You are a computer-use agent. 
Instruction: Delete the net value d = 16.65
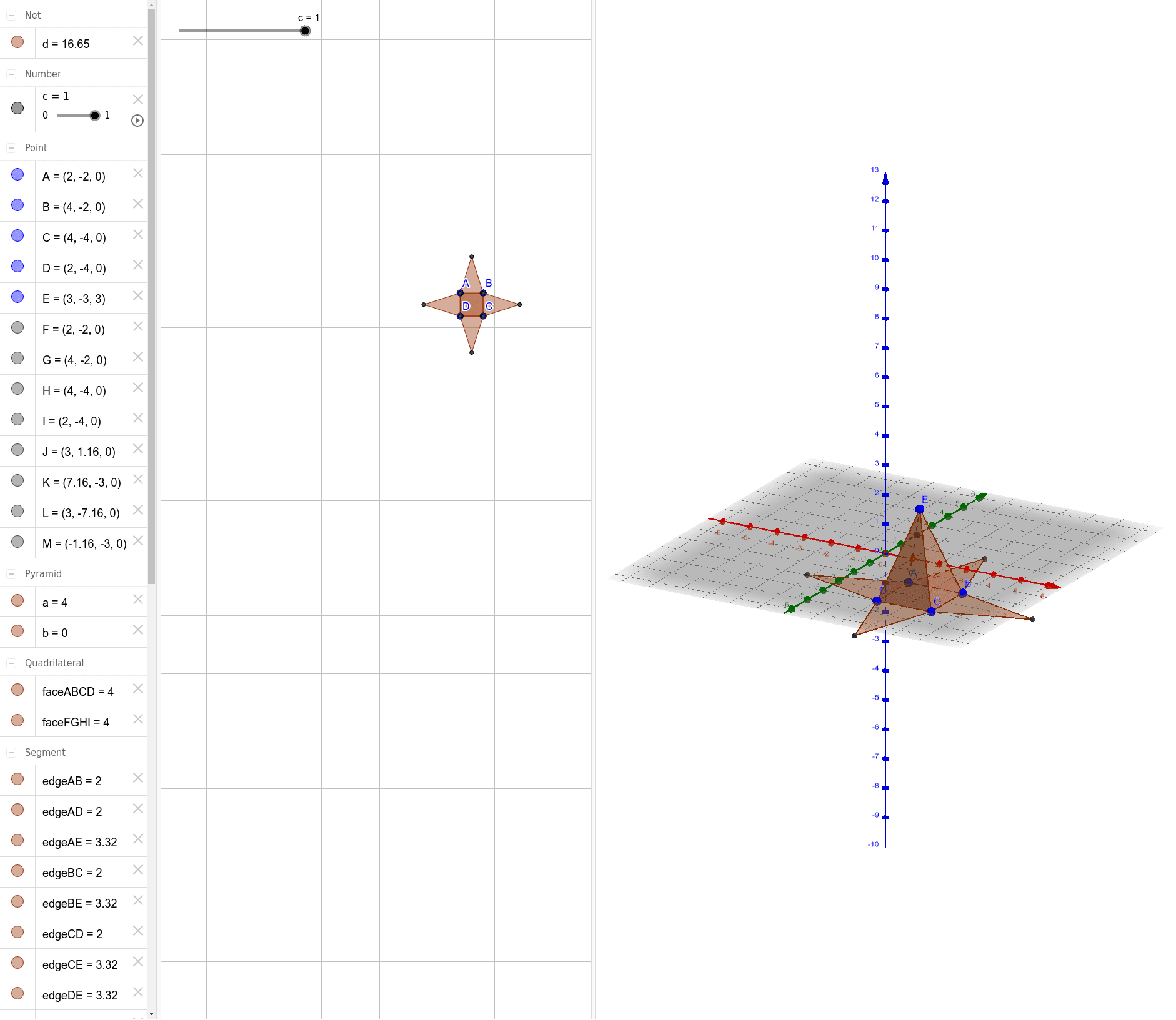click(x=138, y=41)
